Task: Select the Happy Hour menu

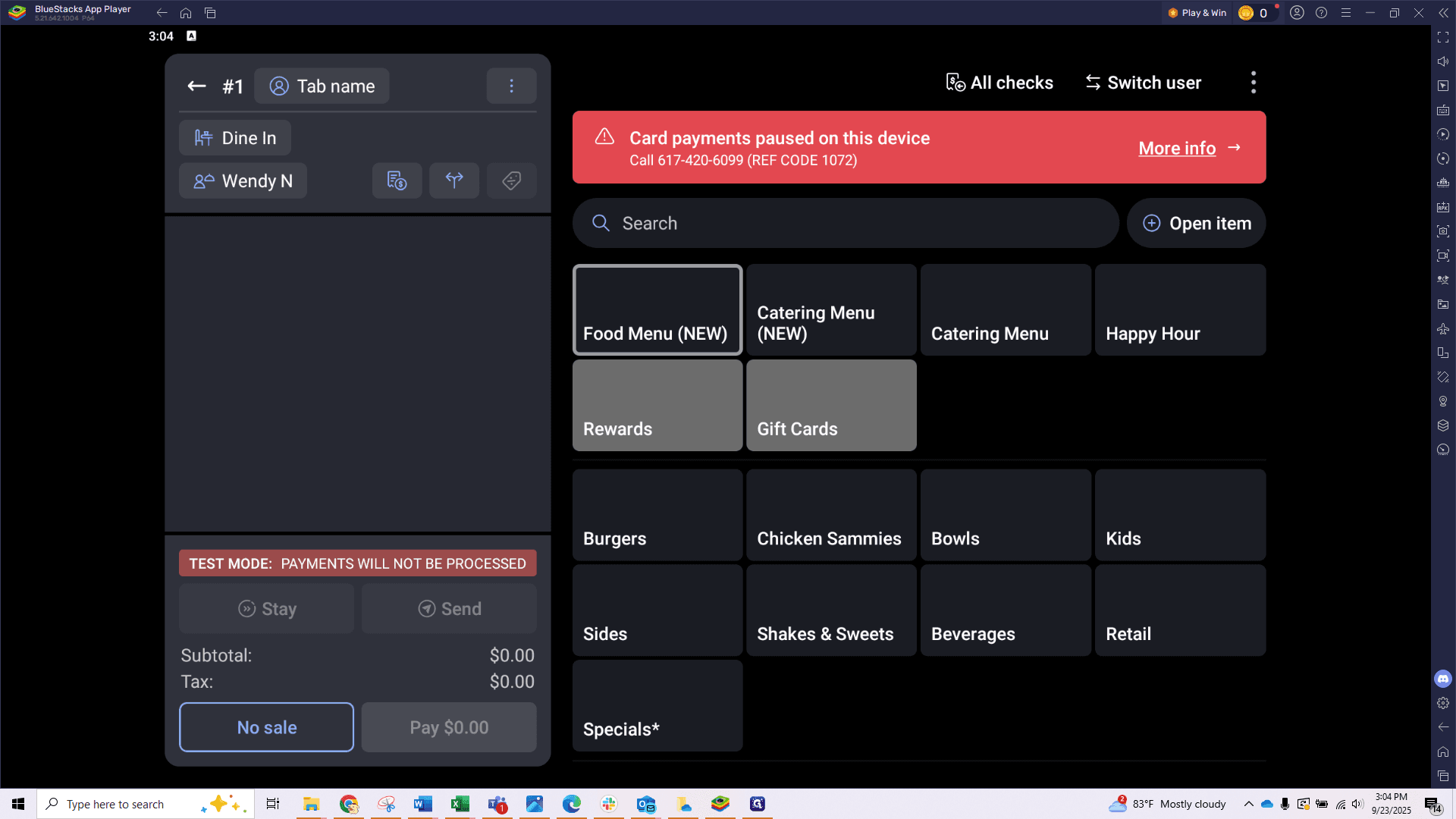Action: pyautogui.click(x=1180, y=309)
